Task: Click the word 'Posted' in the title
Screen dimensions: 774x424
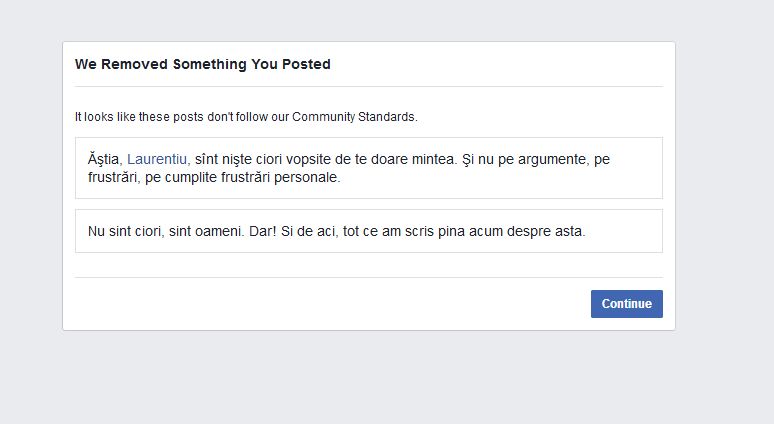Action: click(307, 64)
